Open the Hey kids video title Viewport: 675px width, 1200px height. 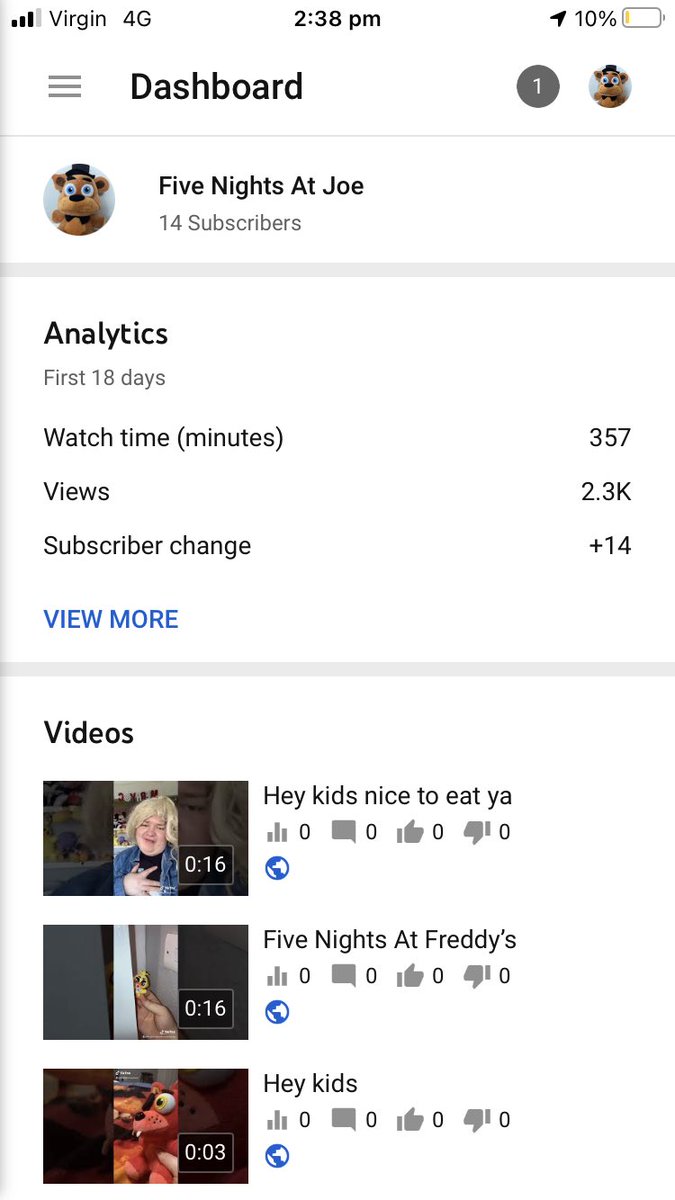pyautogui.click(x=310, y=1084)
